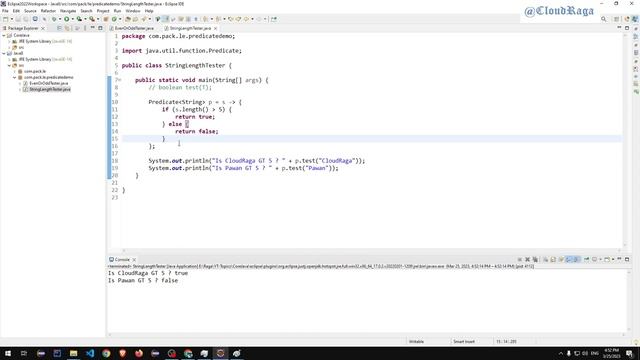Screen dimensions: 640x360
Task: Open Firefox from the taskbar
Action: click(139, 353)
